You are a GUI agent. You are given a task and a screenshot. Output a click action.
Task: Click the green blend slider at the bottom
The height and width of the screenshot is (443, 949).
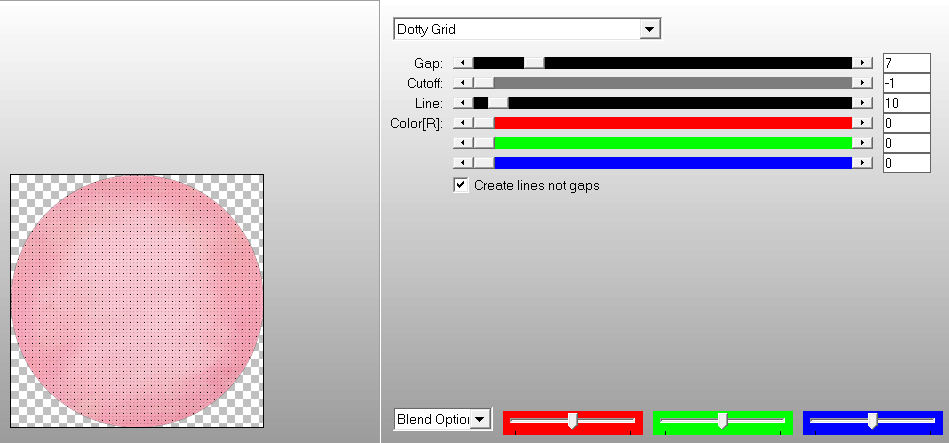(x=722, y=421)
